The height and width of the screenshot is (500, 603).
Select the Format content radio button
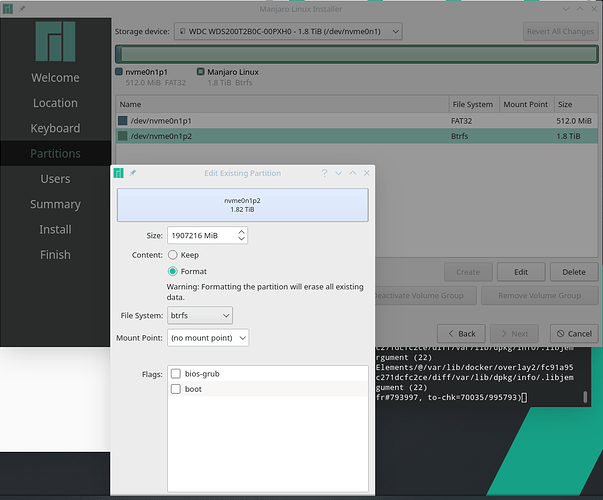point(173,272)
